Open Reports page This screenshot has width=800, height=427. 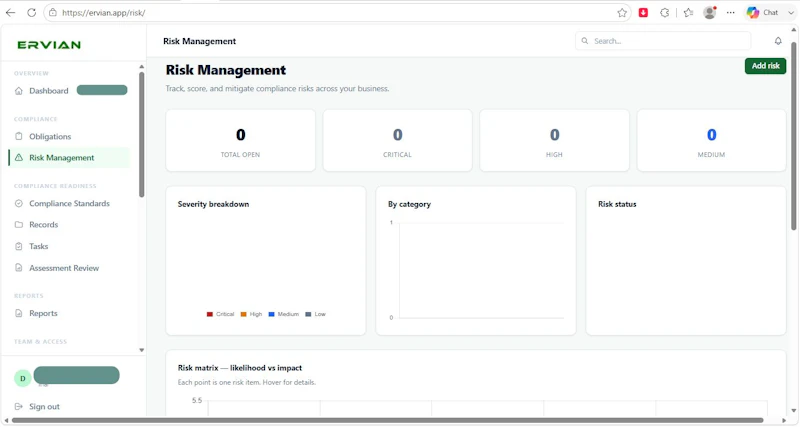43,313
